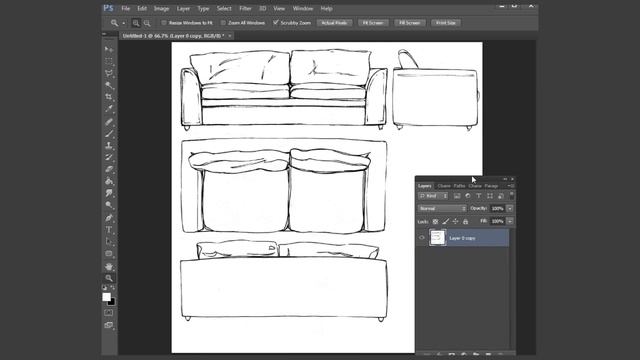Open the Select menu

click(224, 9)
